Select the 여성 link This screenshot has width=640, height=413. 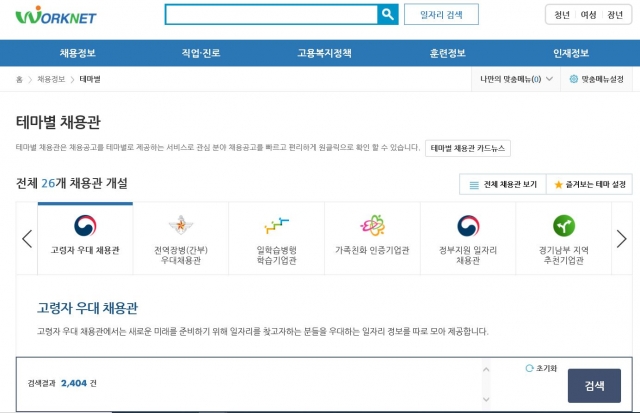[588, 15]
